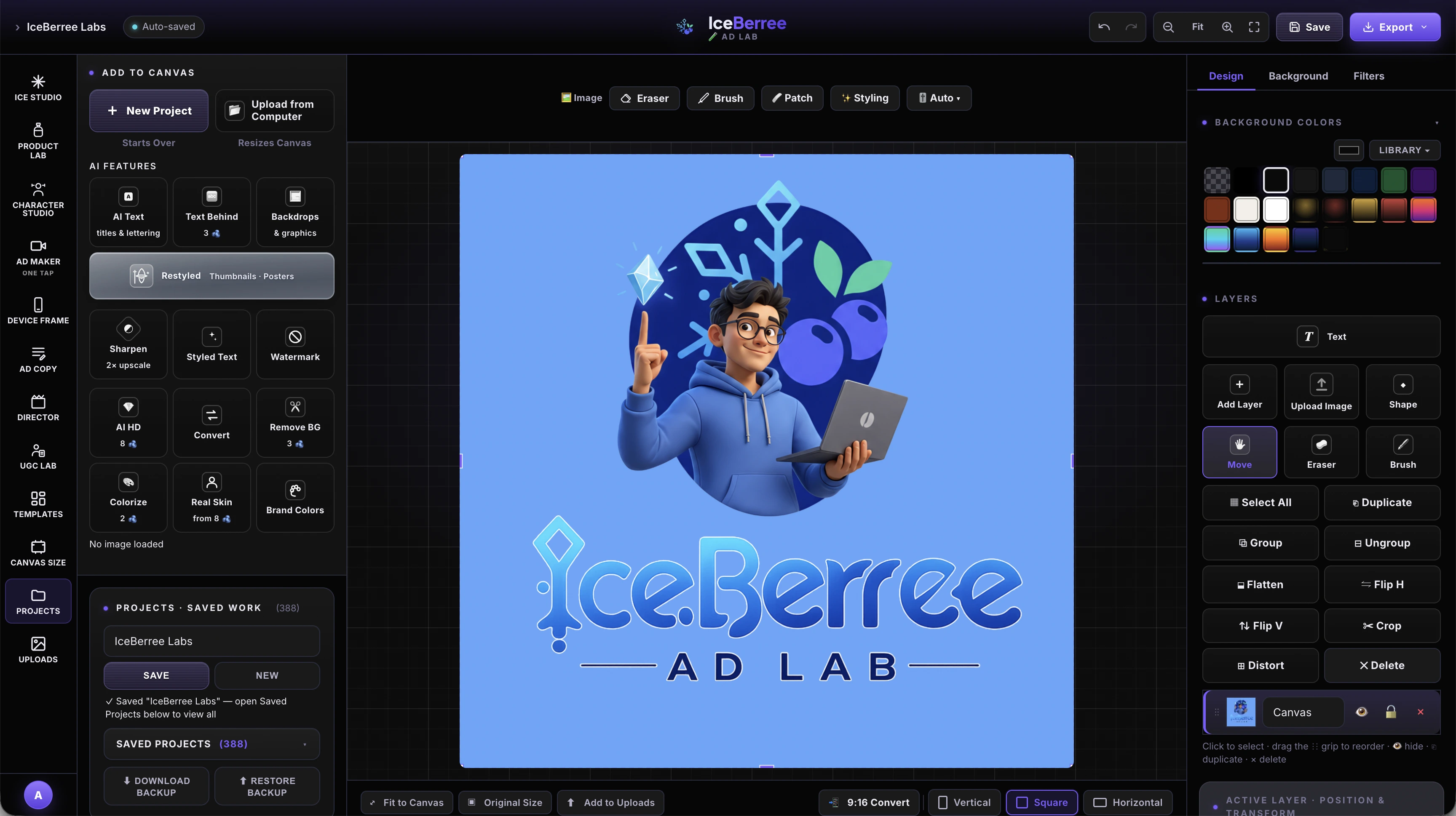Click the 9:16 Convert button
The height and width of the screenshot is (816, 1456).
pos(869,803)
